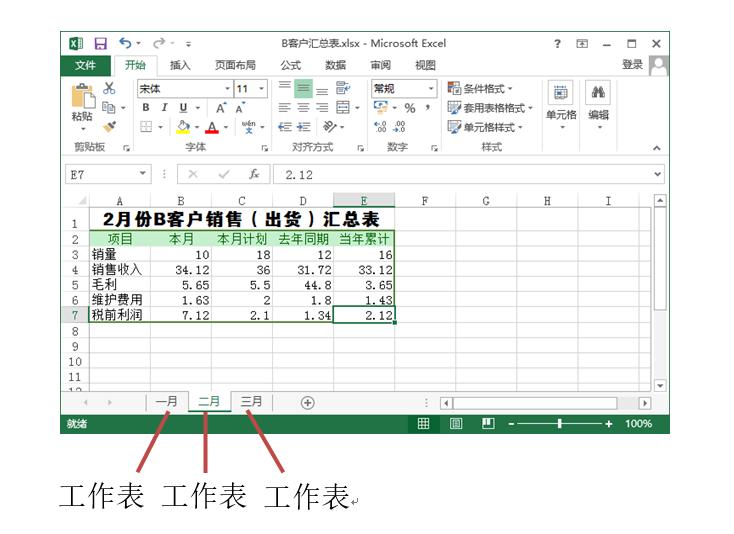Toggle bold formatting
Screen dimensions: 734x534
(x=146, y=108)
